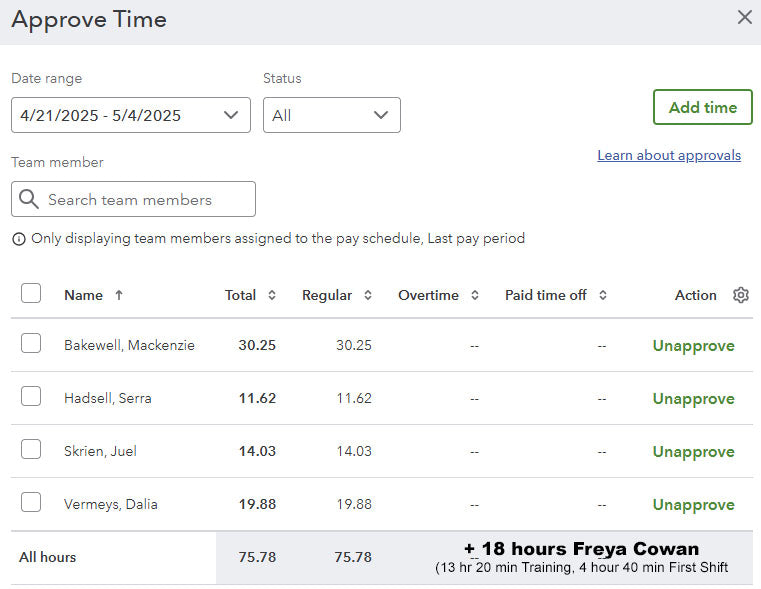Toggle the select-all header checkbox
This screenshot has width=761, height=589.
(31, 293)
